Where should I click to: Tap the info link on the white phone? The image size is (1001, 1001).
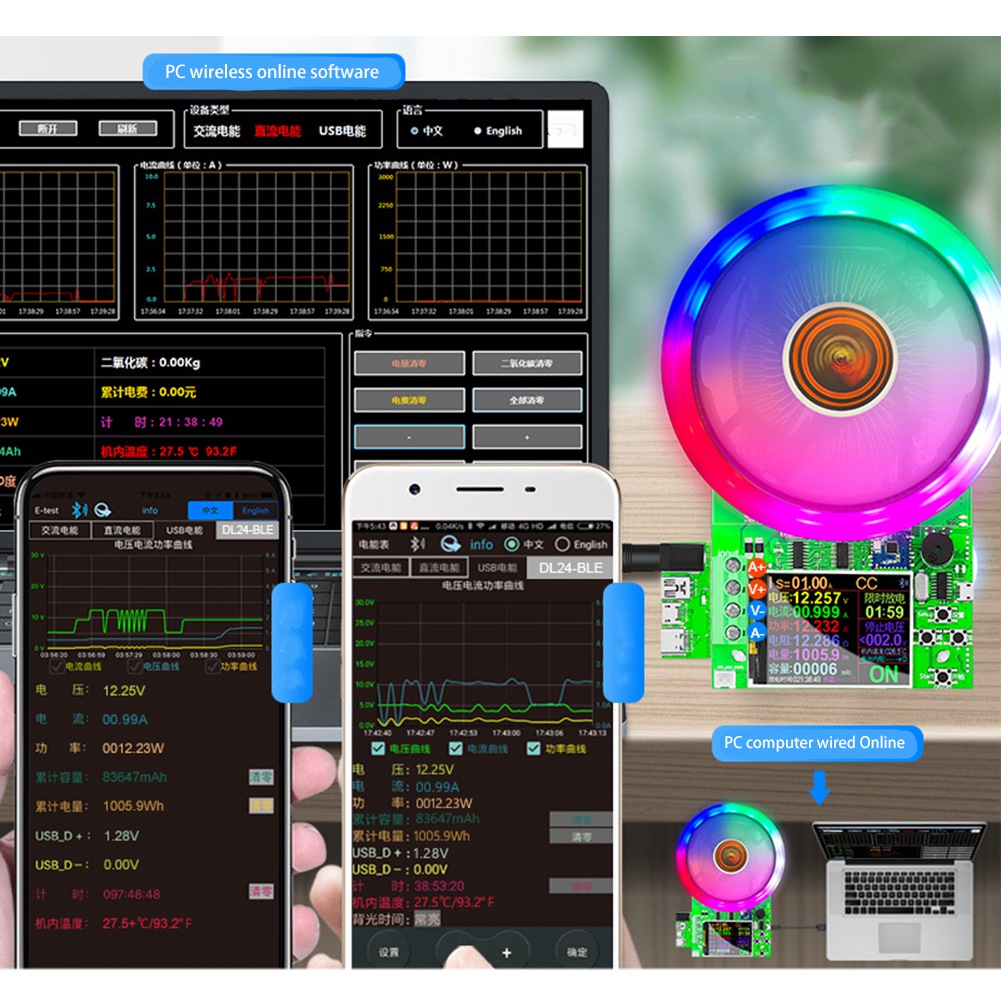[481, 544]
